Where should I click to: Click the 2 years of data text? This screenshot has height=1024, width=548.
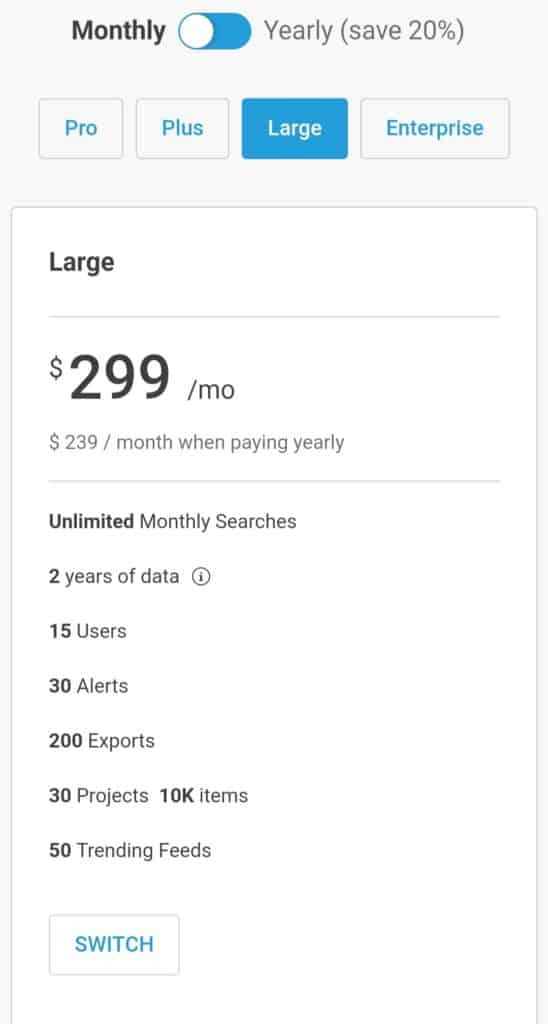click(x=114, y=577)
